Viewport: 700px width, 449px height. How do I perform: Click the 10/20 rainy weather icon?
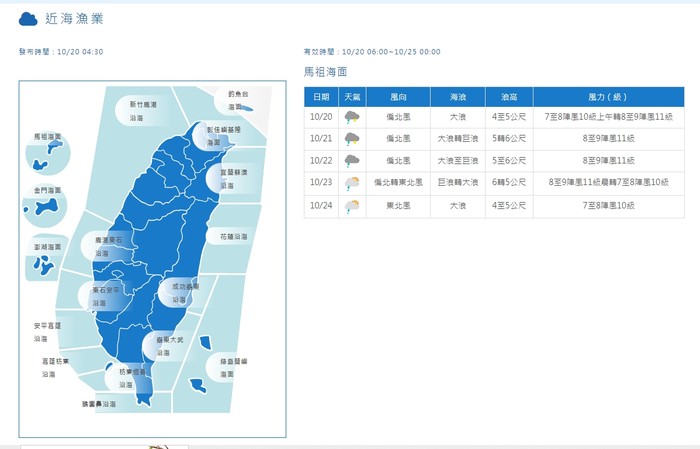[352, 117]
